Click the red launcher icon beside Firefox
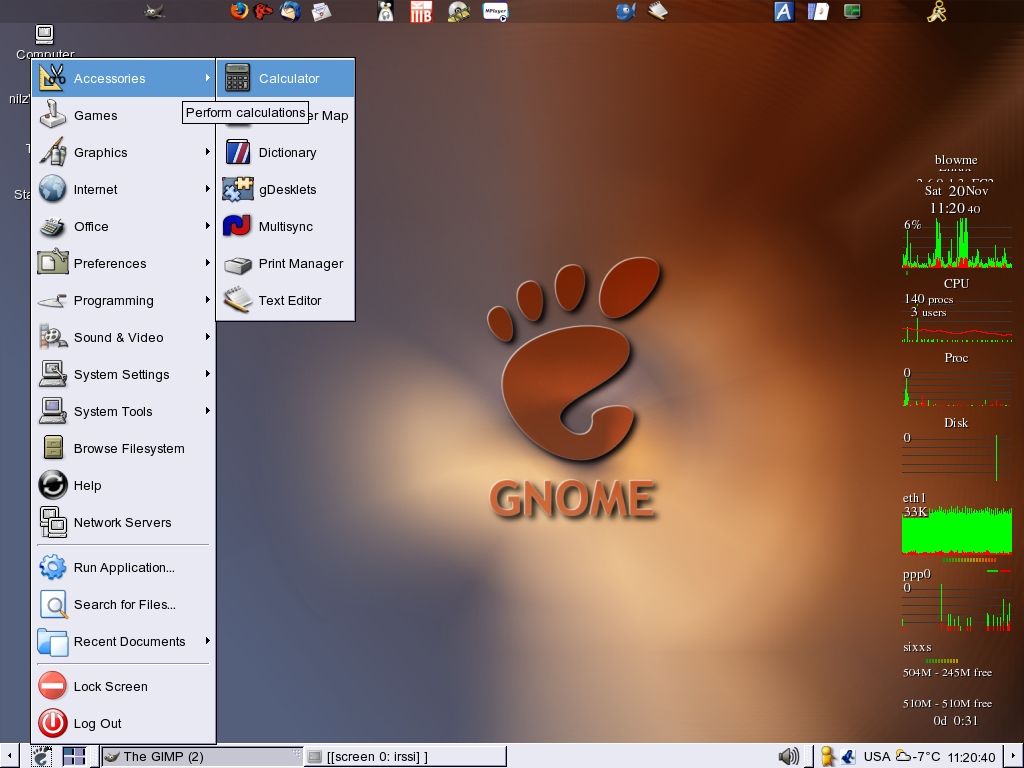This screenshot has width=1024, height=768. click(263, 11)
